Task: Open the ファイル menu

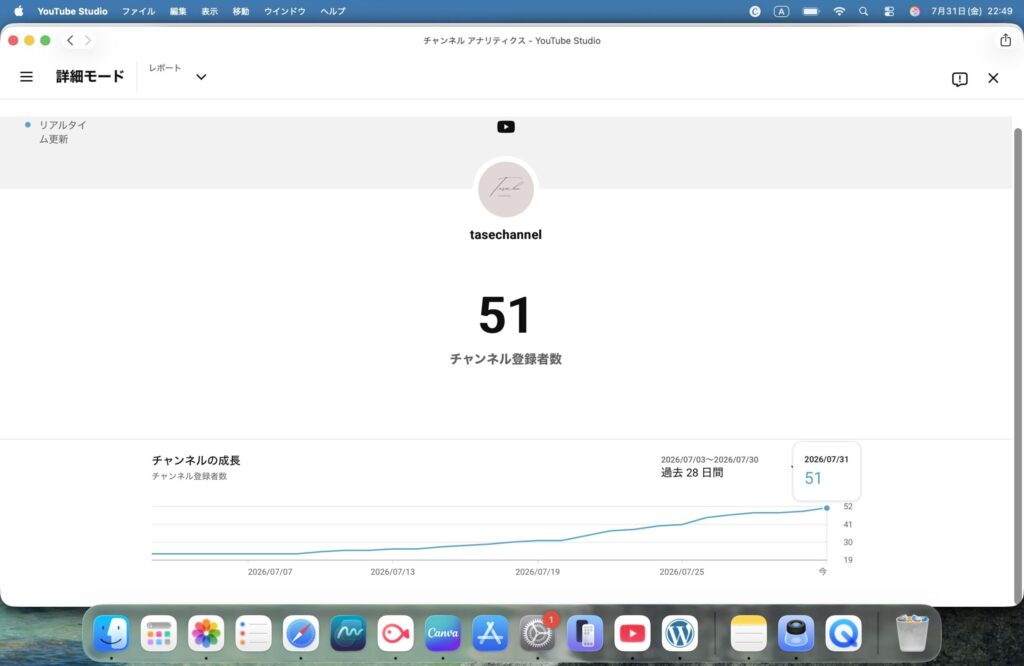Action: pyautogui.click(x=138, y=11)
